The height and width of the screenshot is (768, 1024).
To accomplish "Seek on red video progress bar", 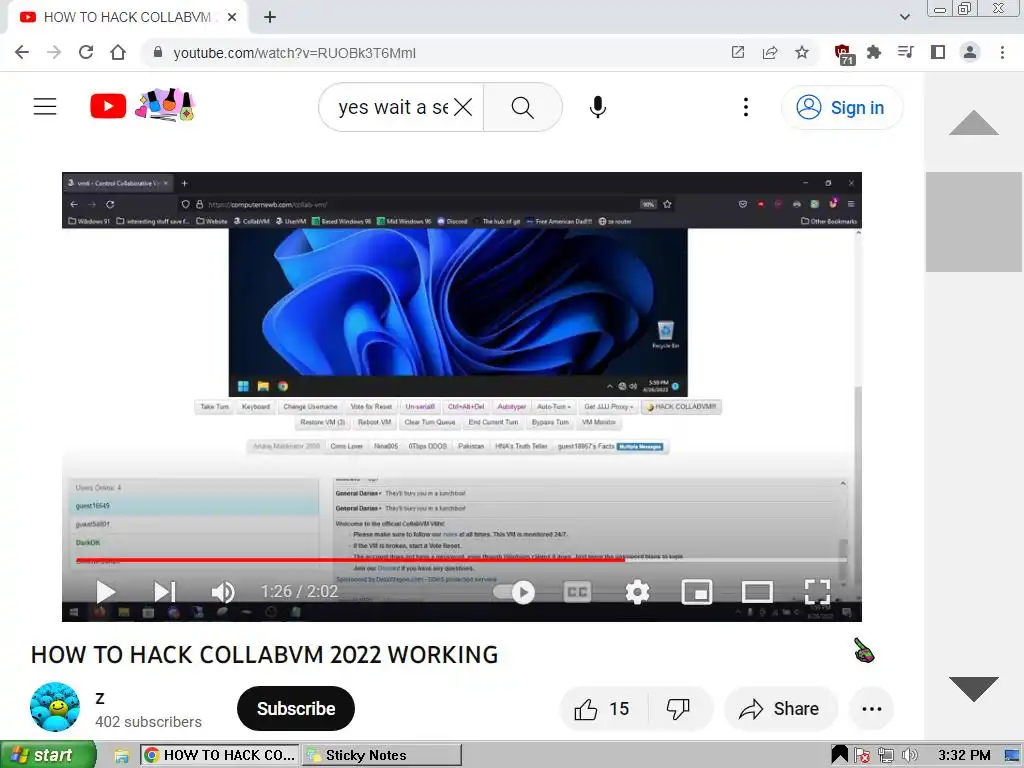I will [461, 560].
